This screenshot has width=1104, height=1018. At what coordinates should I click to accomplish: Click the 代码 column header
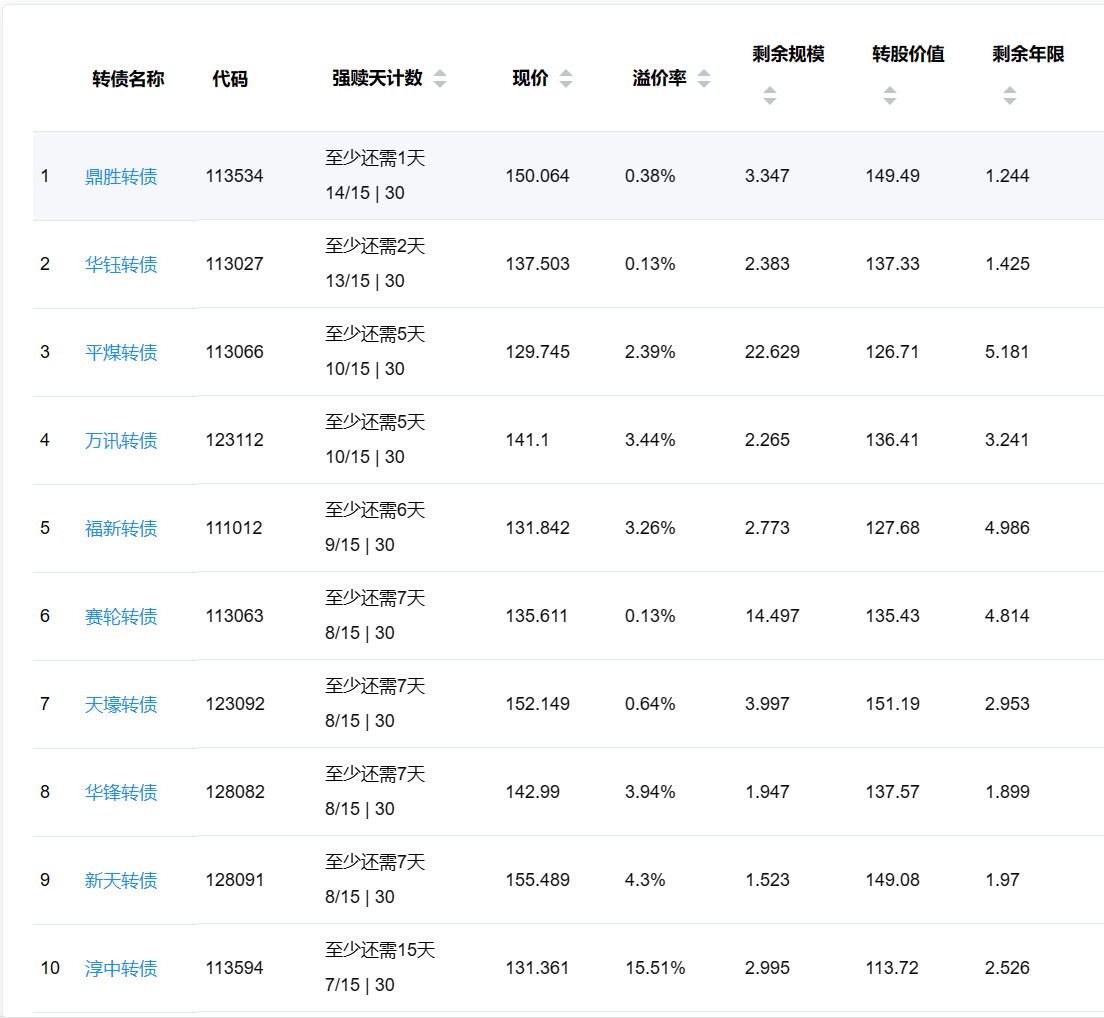coord(230,79)
